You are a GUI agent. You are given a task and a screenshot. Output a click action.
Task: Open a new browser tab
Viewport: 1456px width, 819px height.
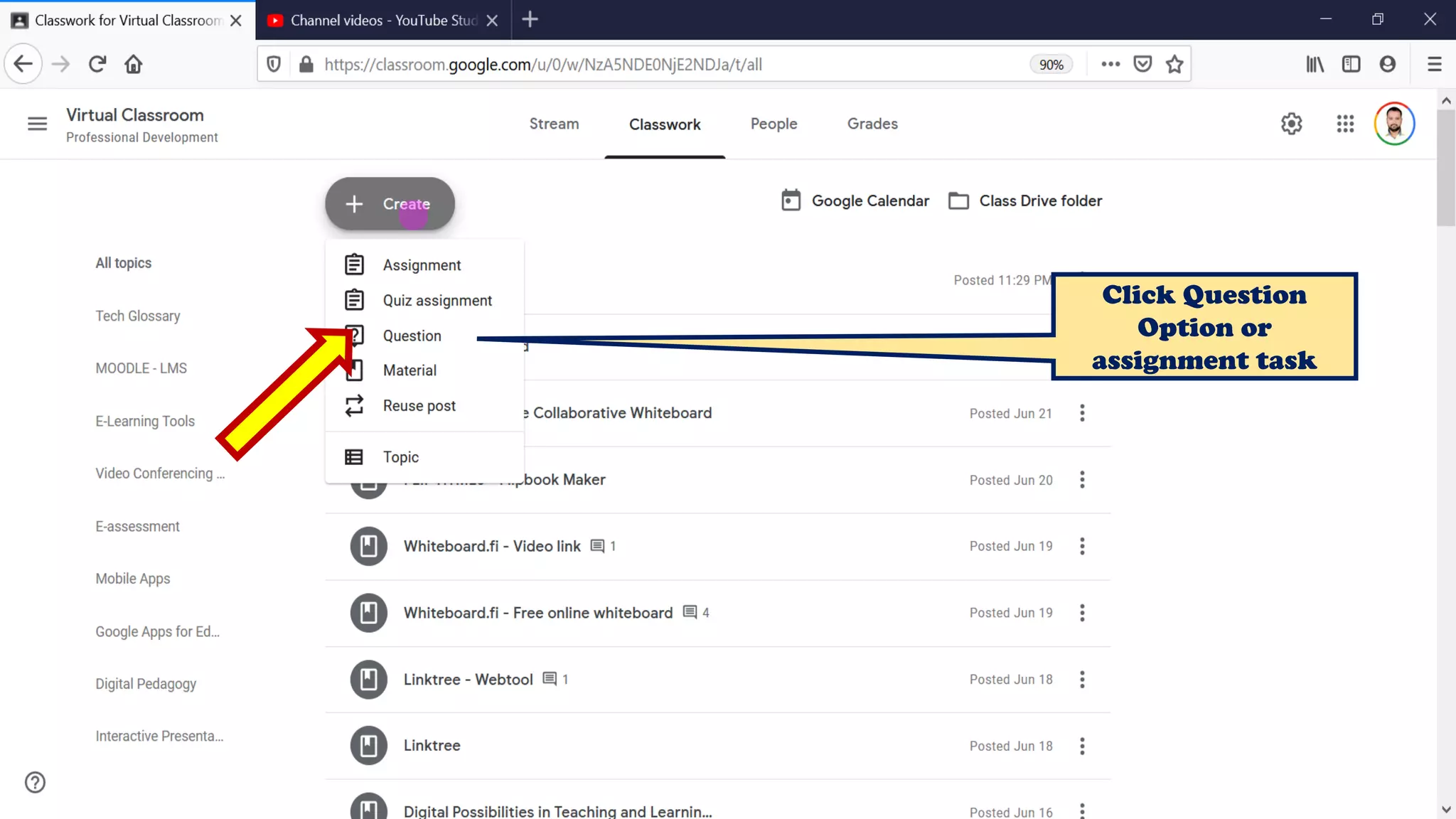(530, 20)
